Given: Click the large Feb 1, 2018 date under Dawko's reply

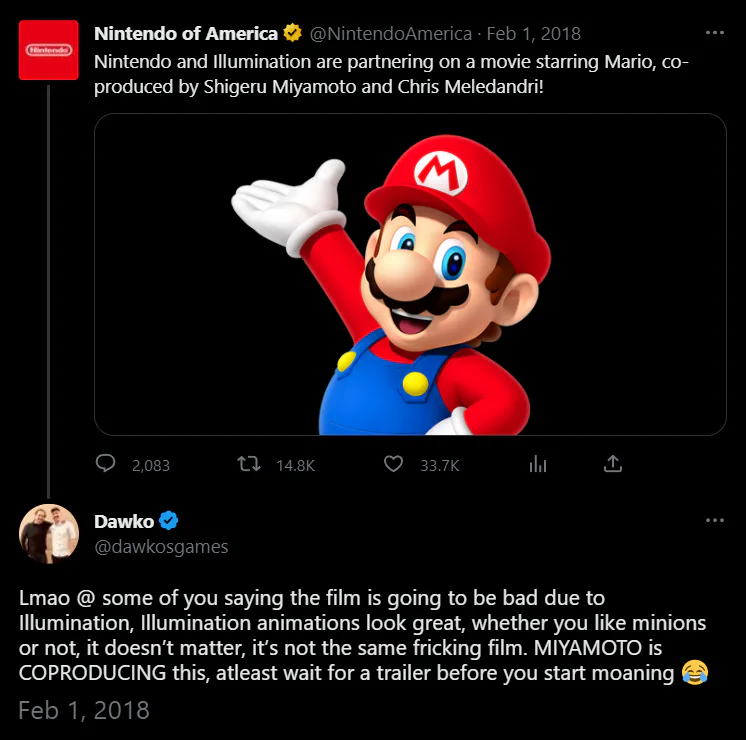Looking at the screenshot, I should tap(84, 711).
